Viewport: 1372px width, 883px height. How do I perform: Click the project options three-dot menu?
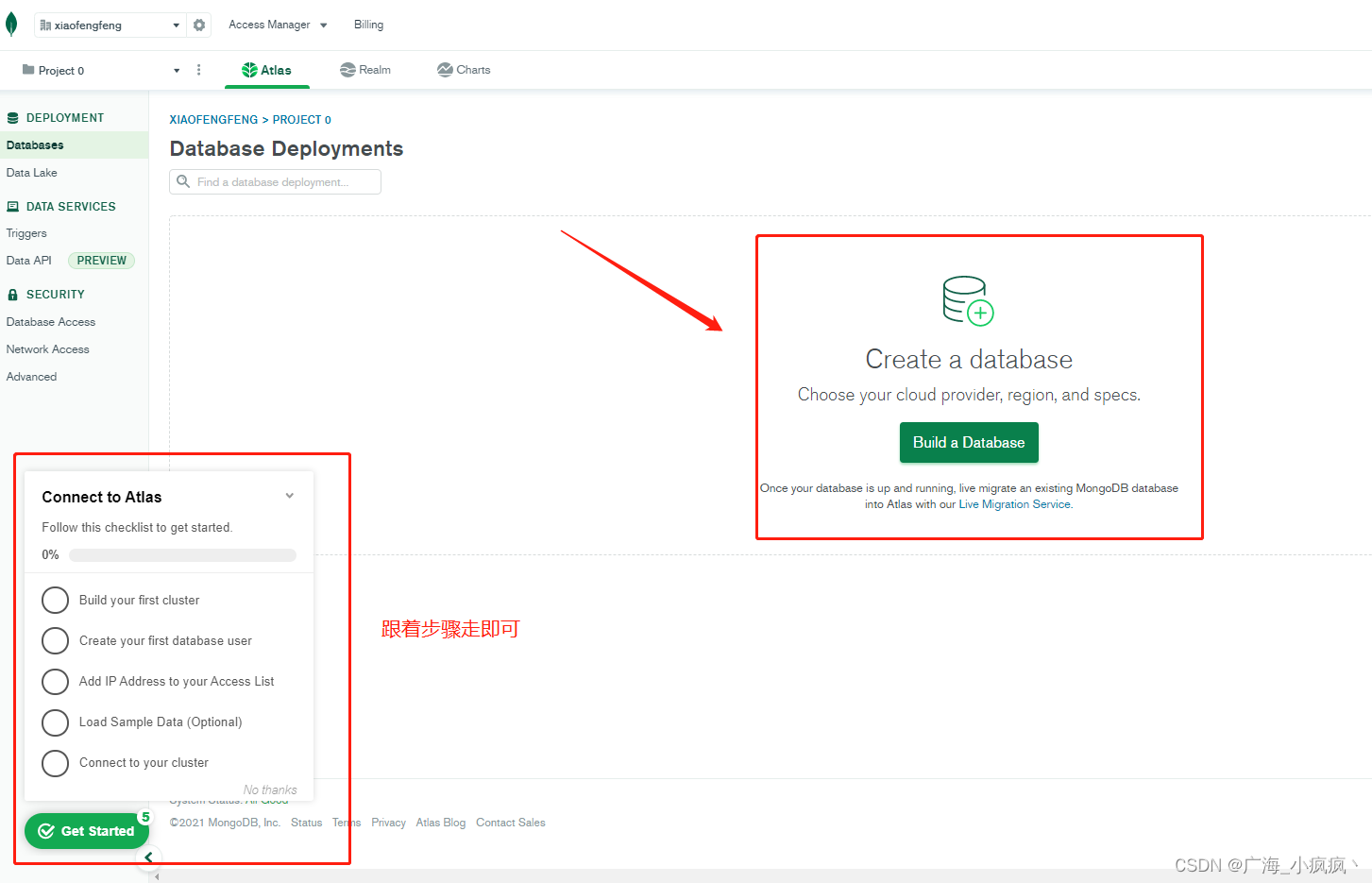198,70
